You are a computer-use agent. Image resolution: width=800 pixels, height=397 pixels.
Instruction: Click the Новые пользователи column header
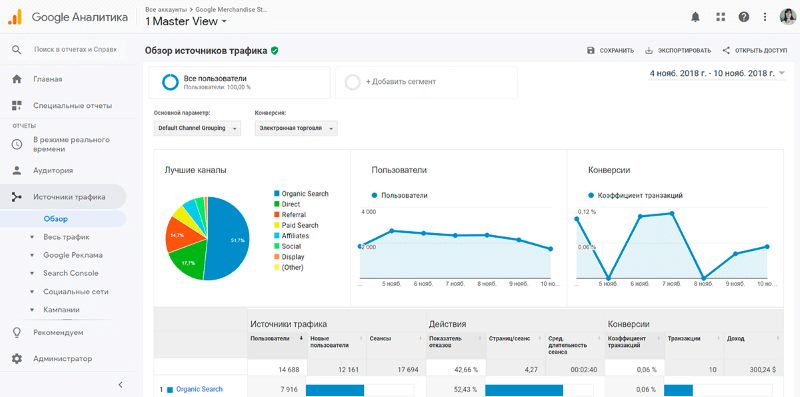tap(329, 342)
